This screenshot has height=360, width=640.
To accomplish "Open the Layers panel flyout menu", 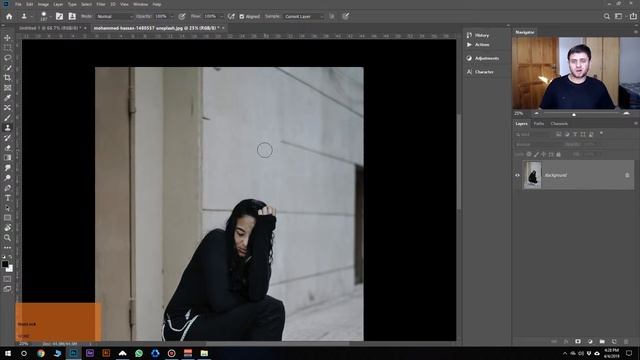I will [x=635, y=123].
